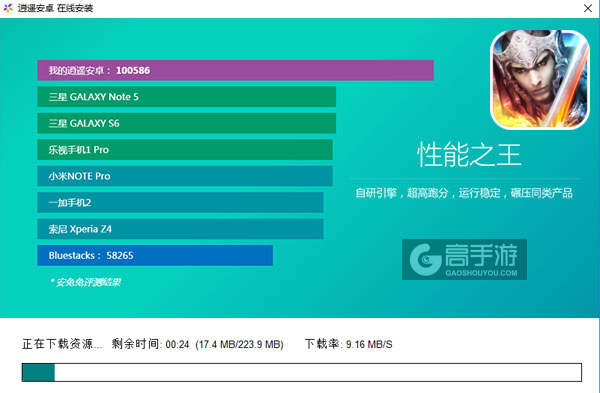Click the warrior game app icon
600x393 pixels.
540,80
